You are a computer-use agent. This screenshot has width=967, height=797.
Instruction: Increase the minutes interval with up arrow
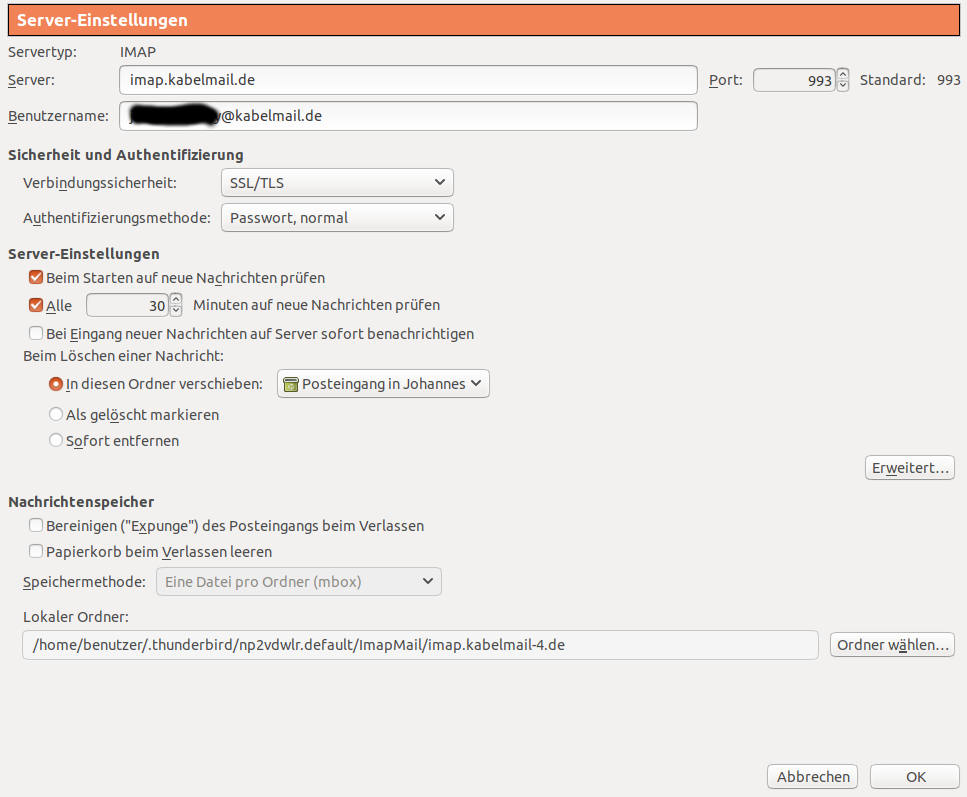coord(176,299)
